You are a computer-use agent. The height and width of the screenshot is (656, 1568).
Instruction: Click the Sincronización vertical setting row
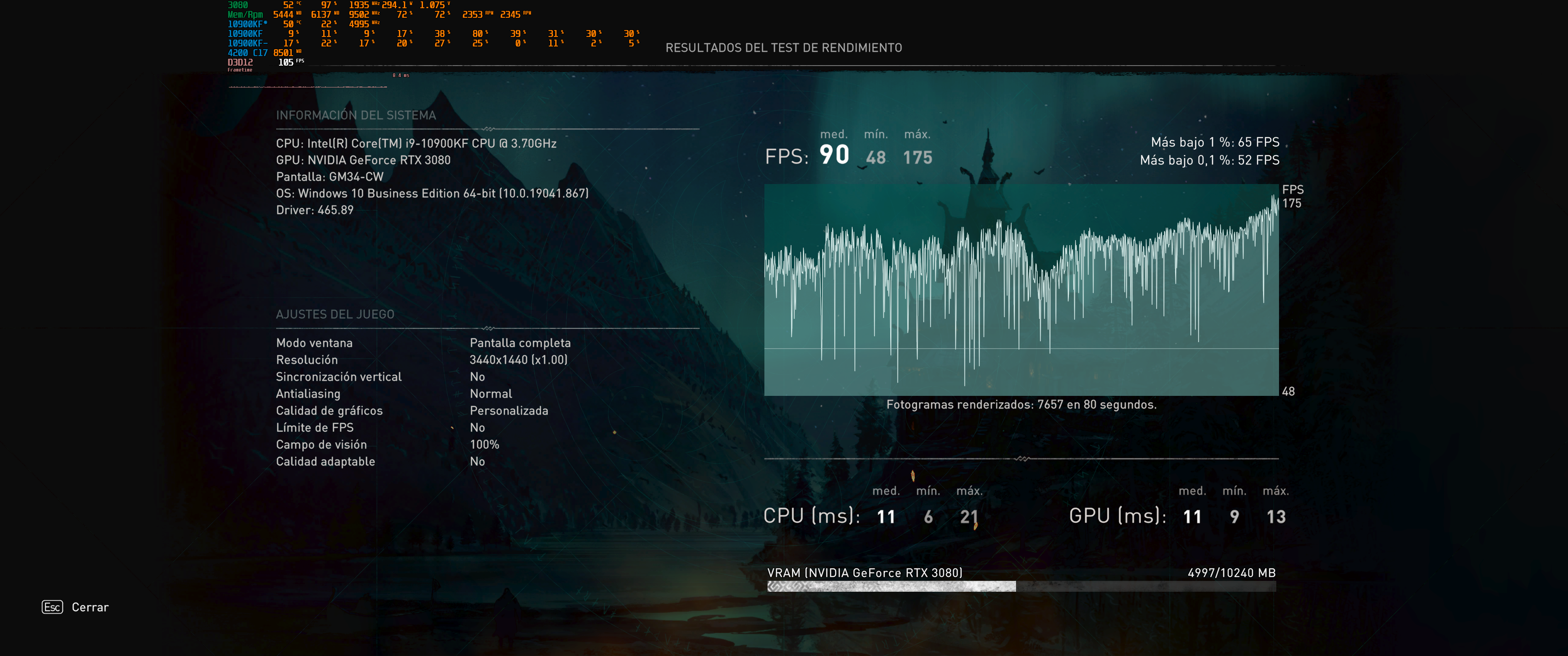click(338, 377)
